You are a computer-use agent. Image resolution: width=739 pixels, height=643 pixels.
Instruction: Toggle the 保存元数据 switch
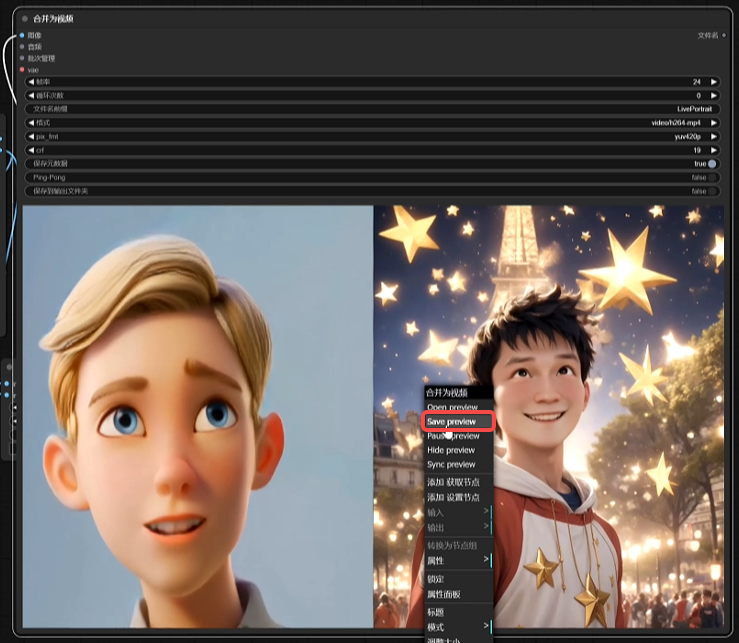(712, 164)
